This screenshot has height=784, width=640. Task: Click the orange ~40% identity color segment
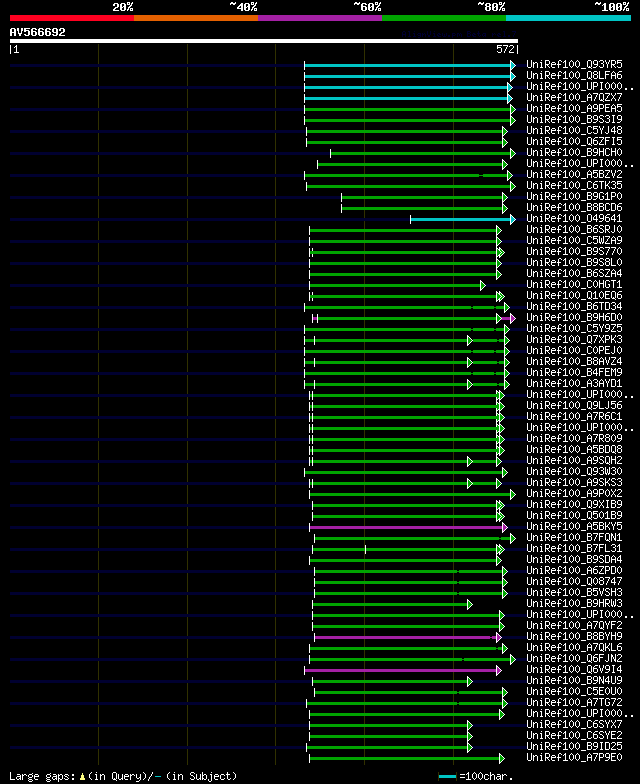tap(196, 18)
